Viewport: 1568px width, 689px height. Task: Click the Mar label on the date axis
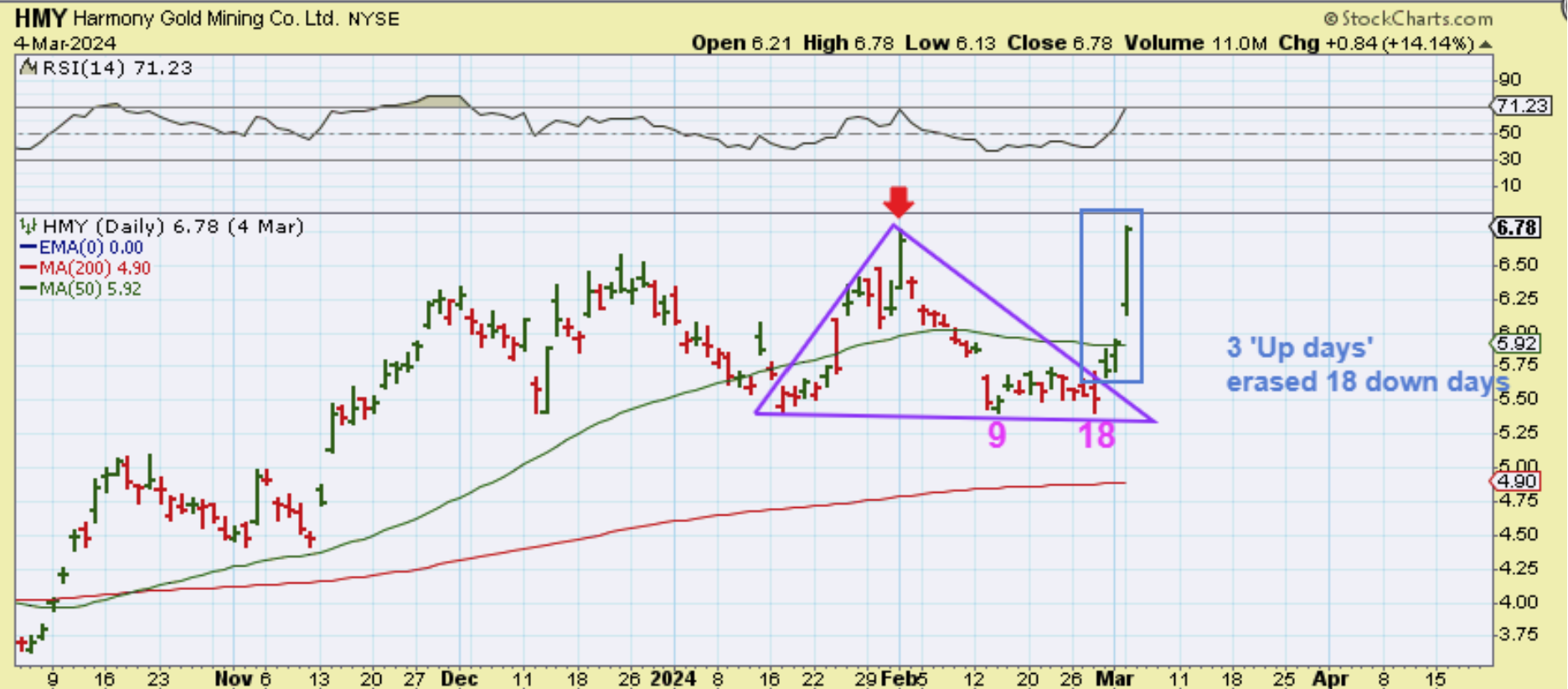coord(1115,678)
